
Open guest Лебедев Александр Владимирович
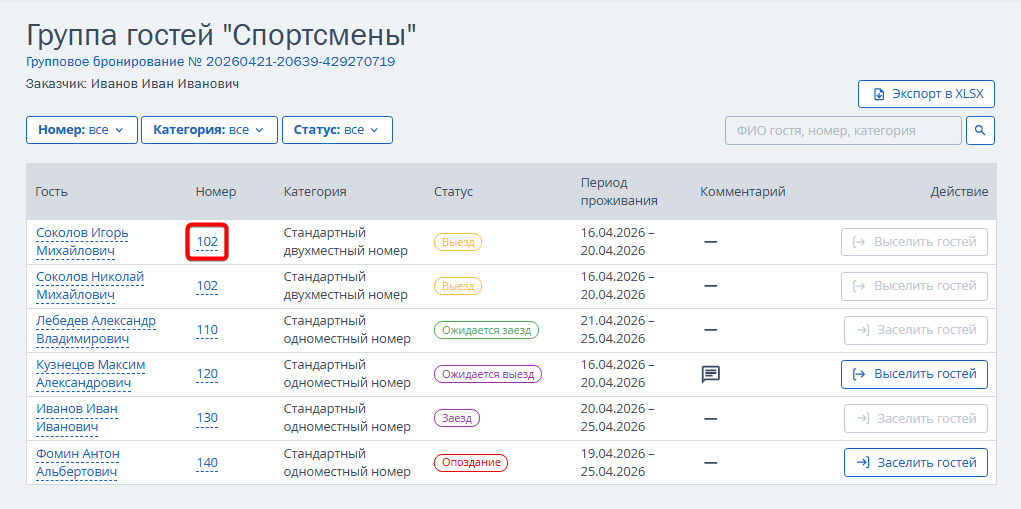(x=96, y=330)
